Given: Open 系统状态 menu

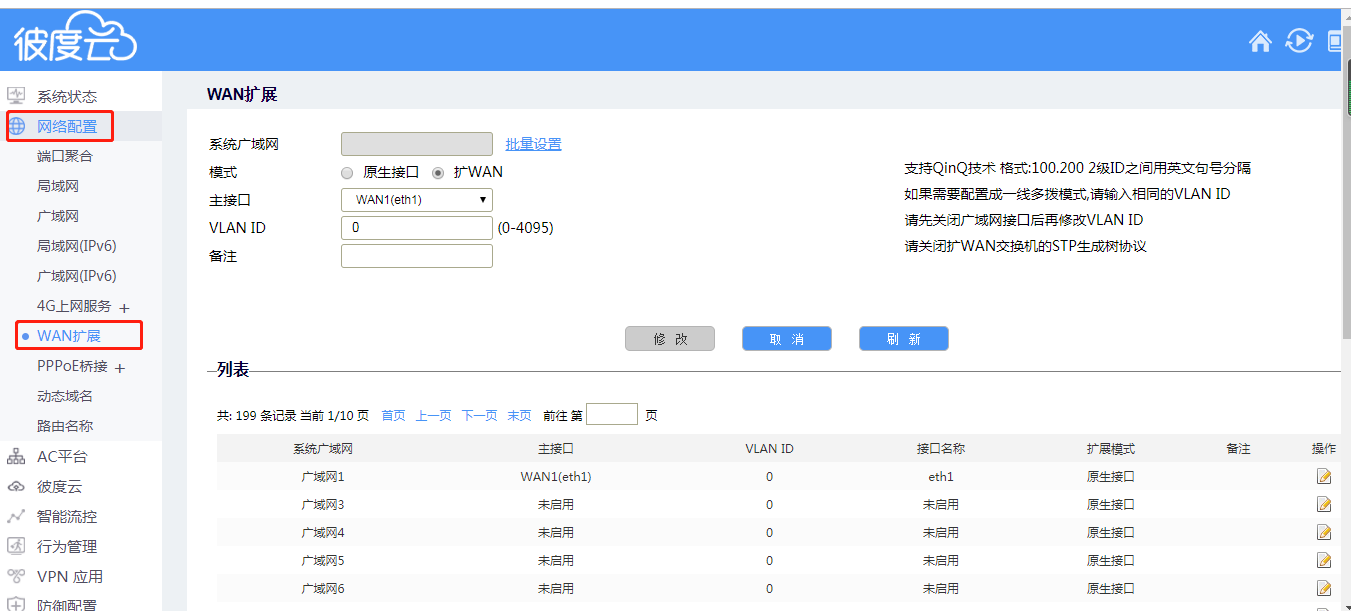Looking at the screenshot, I should 67,97.
